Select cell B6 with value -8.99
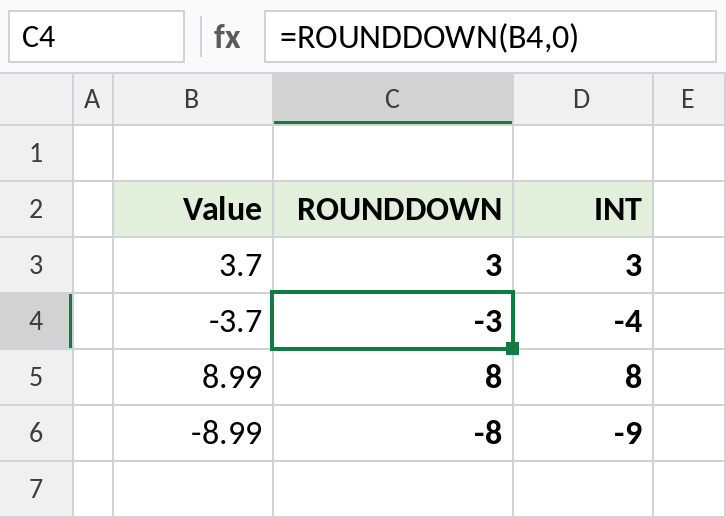Viewport: 726px width, 518px height. 193,433
